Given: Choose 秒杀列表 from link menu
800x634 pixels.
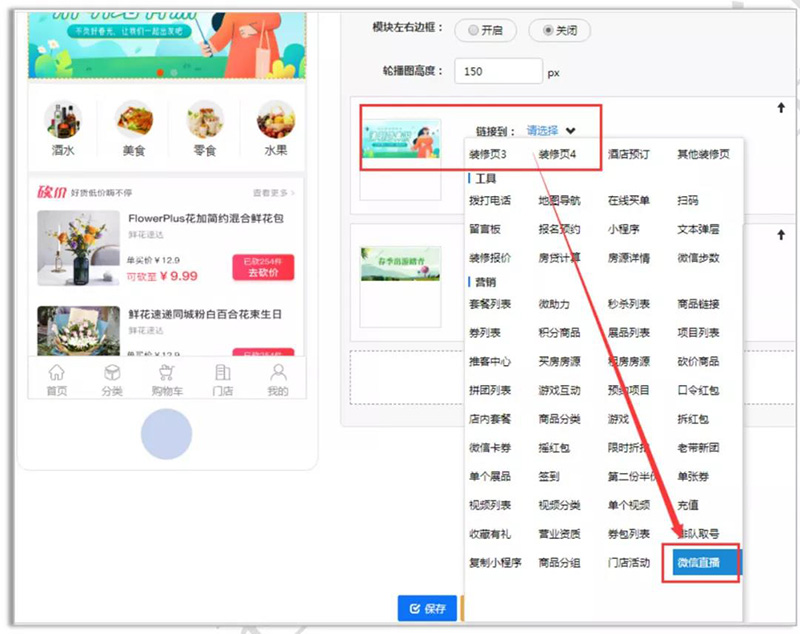Looking at the screenshot, I should (629, 304).
